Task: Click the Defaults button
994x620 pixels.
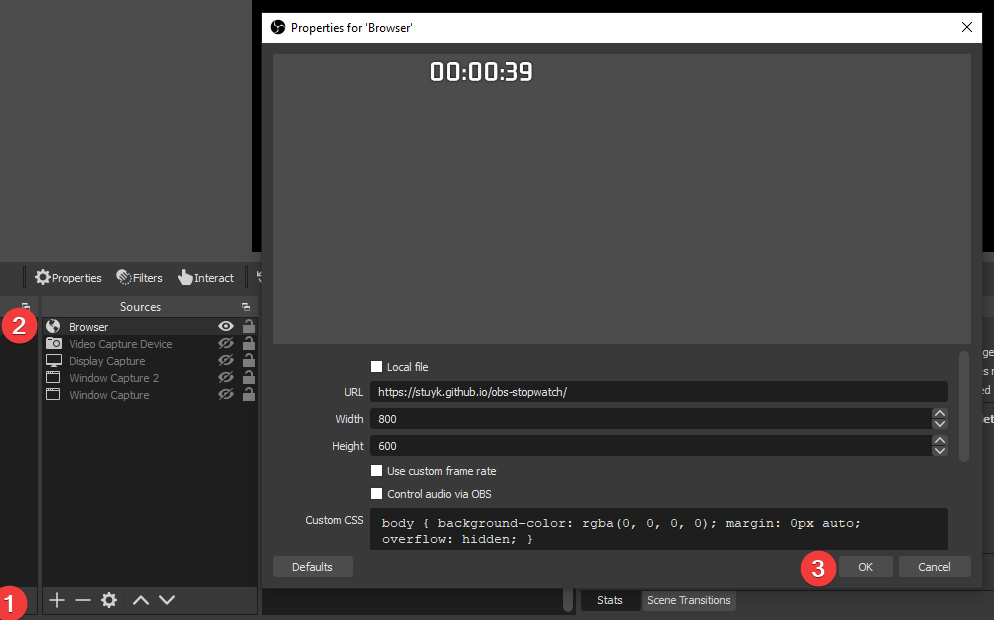Action: 312,566
